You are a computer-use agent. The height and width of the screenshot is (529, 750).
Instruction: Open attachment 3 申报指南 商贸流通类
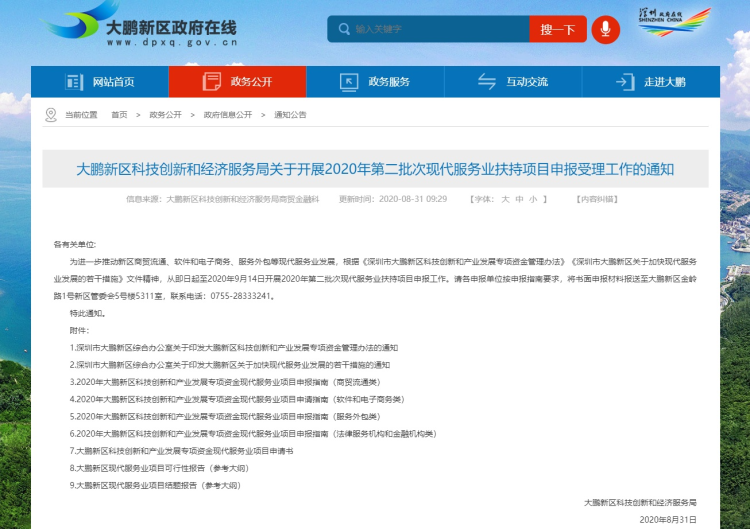225,382
